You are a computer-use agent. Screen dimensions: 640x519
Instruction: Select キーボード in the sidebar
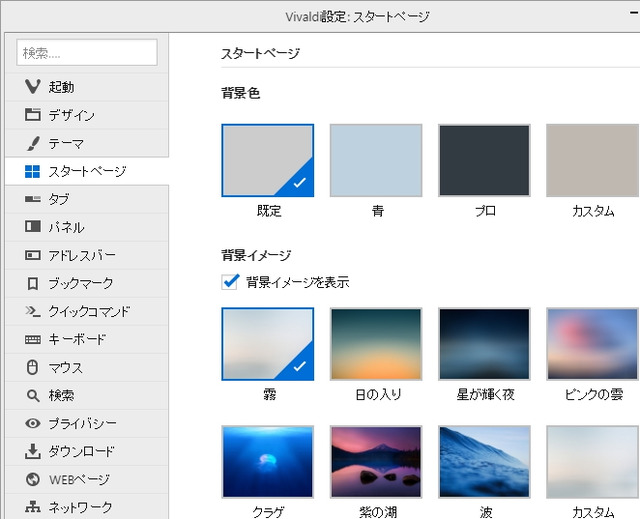pyautogui.click(x=87, y=339)
